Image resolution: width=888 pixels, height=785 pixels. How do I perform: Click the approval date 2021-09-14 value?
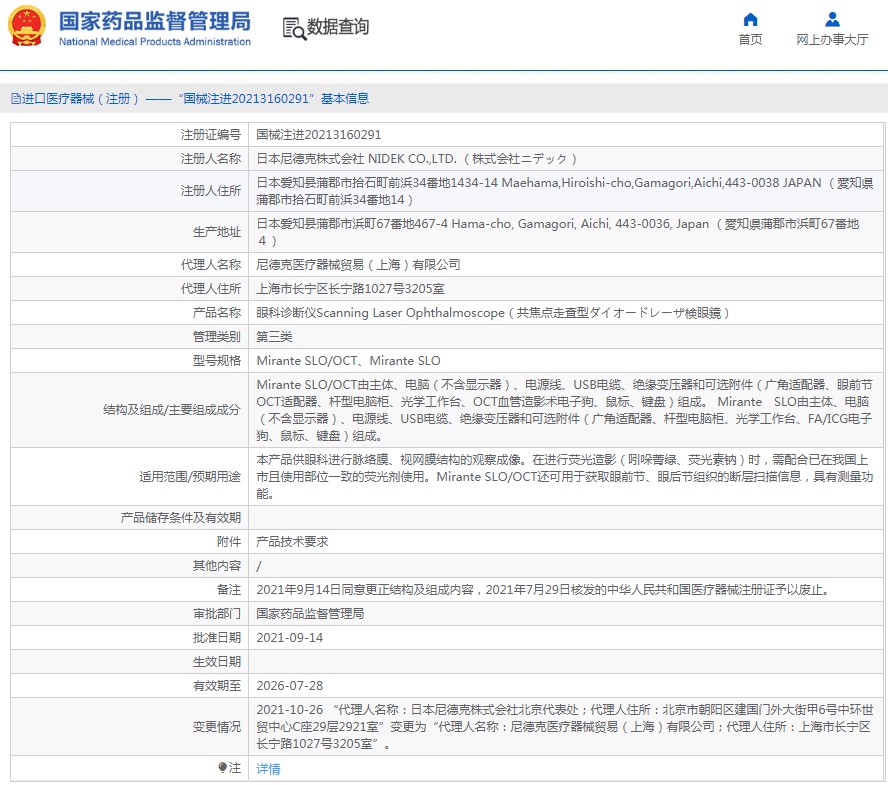tap(288, 637)
